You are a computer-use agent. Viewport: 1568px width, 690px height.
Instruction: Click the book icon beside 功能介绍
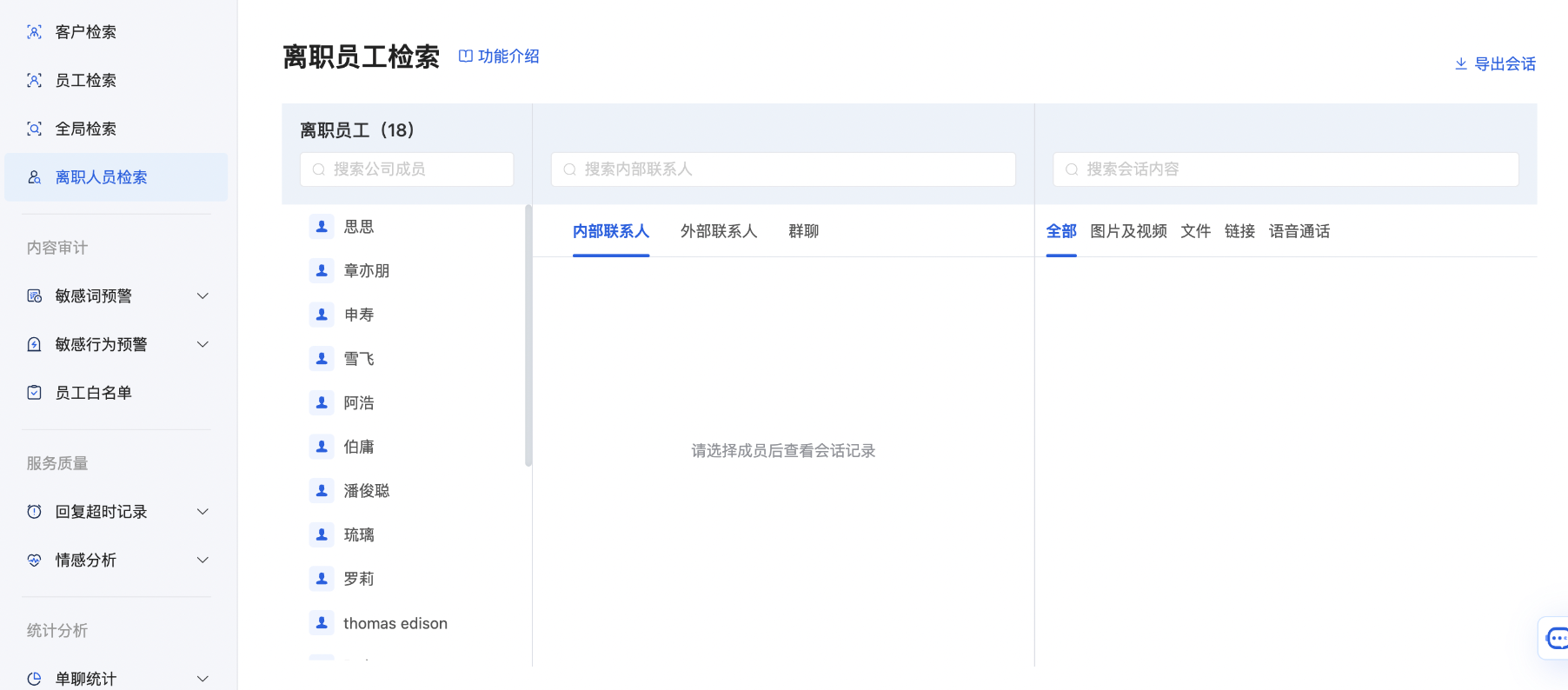466,56
